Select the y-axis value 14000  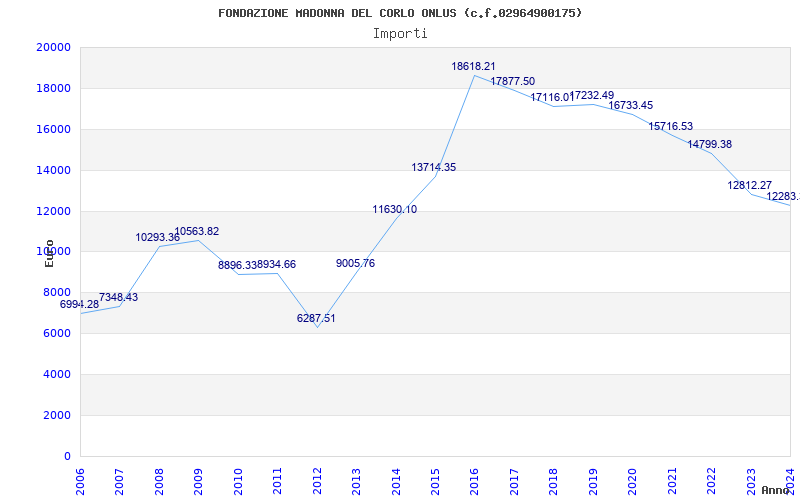(54, 170)
